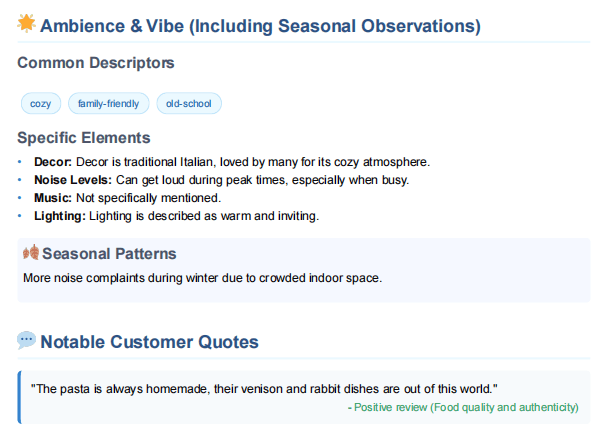Click the Music bullet label
The height and width of the screenshot is (430, 612).
pos(53,198)
